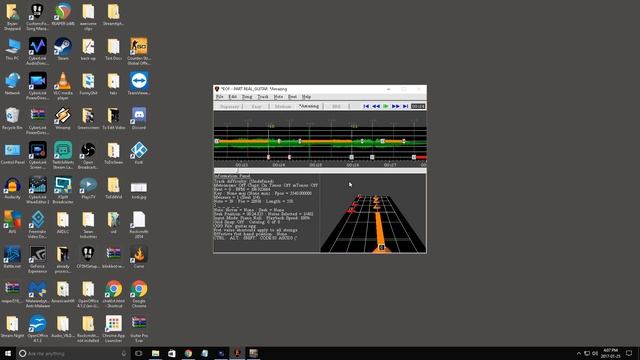Open the CustomsForge Song Manager shortcut

click(37, 17)
